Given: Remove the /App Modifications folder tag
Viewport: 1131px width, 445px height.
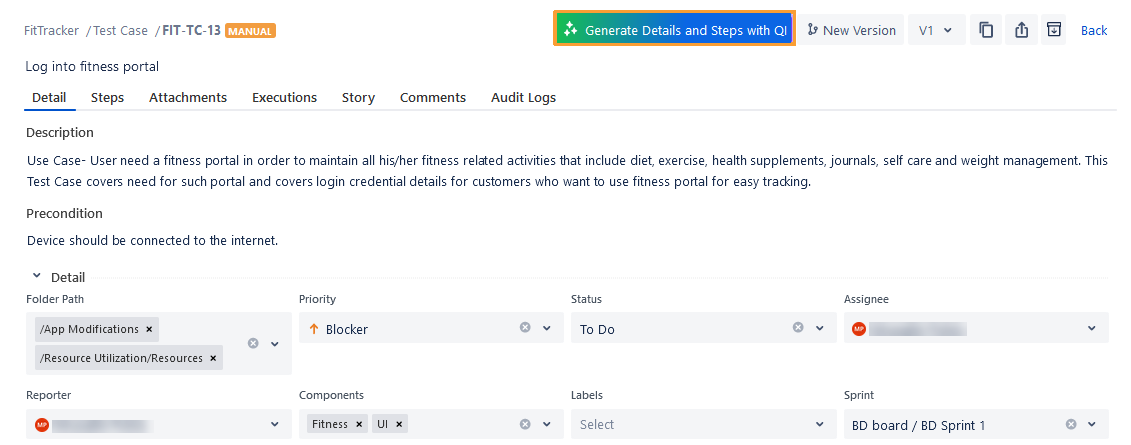Looking at the screenshot, I should 149,329.
